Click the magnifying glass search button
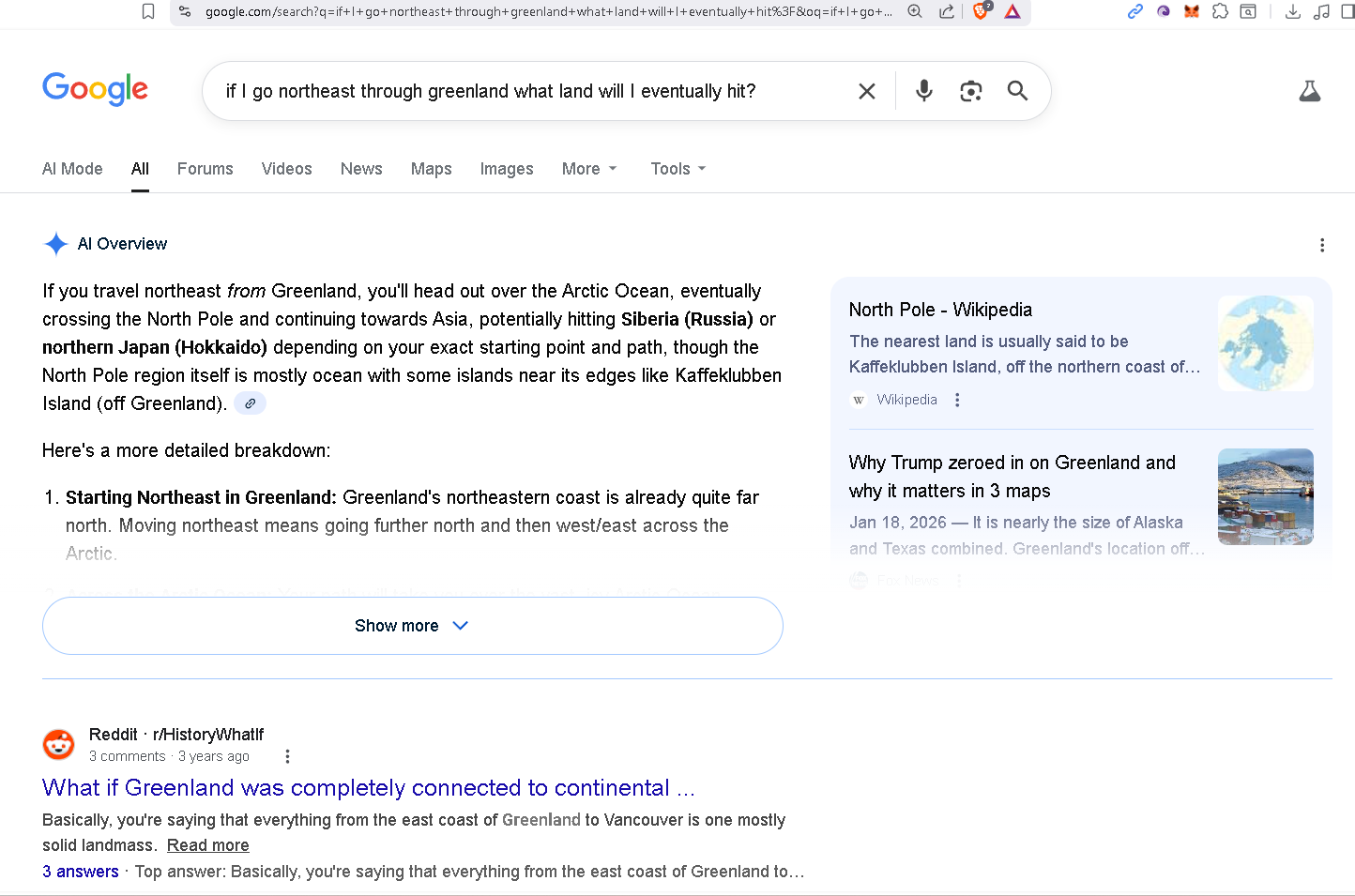Image resolution: width=1355 pixels, height=896 pixels. click(x=1017, y=91)
